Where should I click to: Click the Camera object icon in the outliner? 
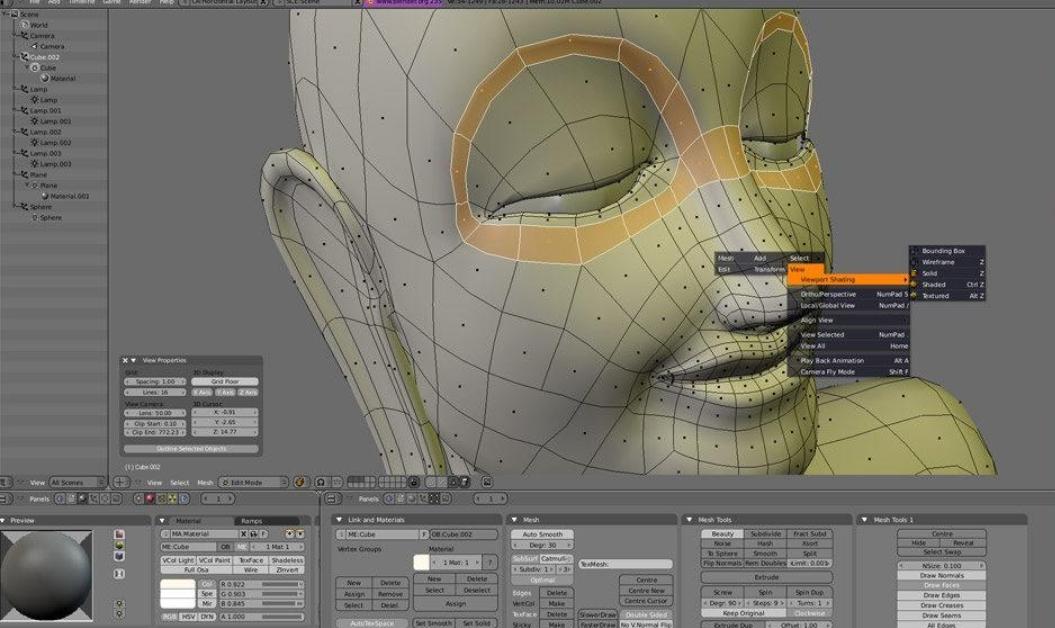[x=22, y=36]
